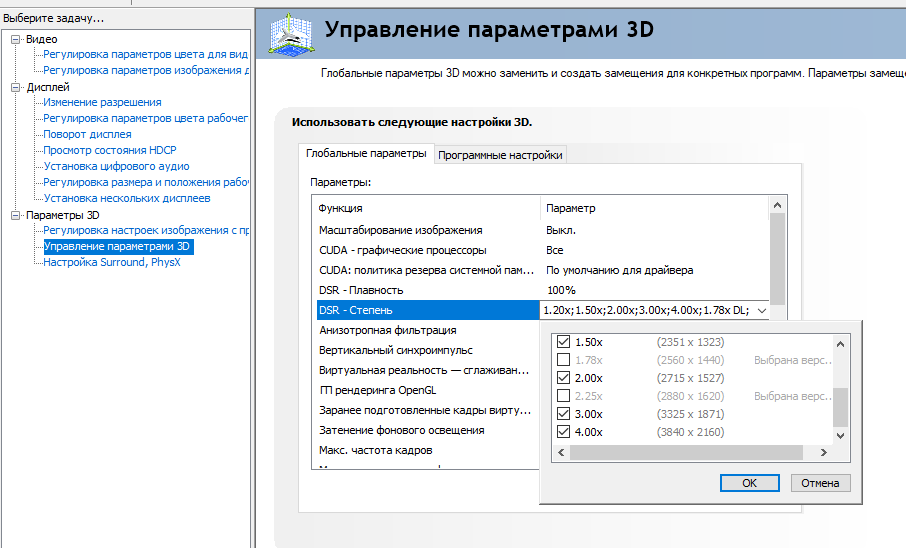Open the DSR - Степень dropdown arrow
Viewport: 906px width, 548px height.
pos(762,310)
